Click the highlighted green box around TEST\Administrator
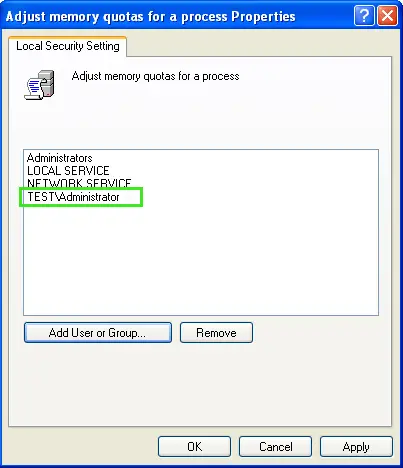 pyautogui.click(x=81, y=197)
